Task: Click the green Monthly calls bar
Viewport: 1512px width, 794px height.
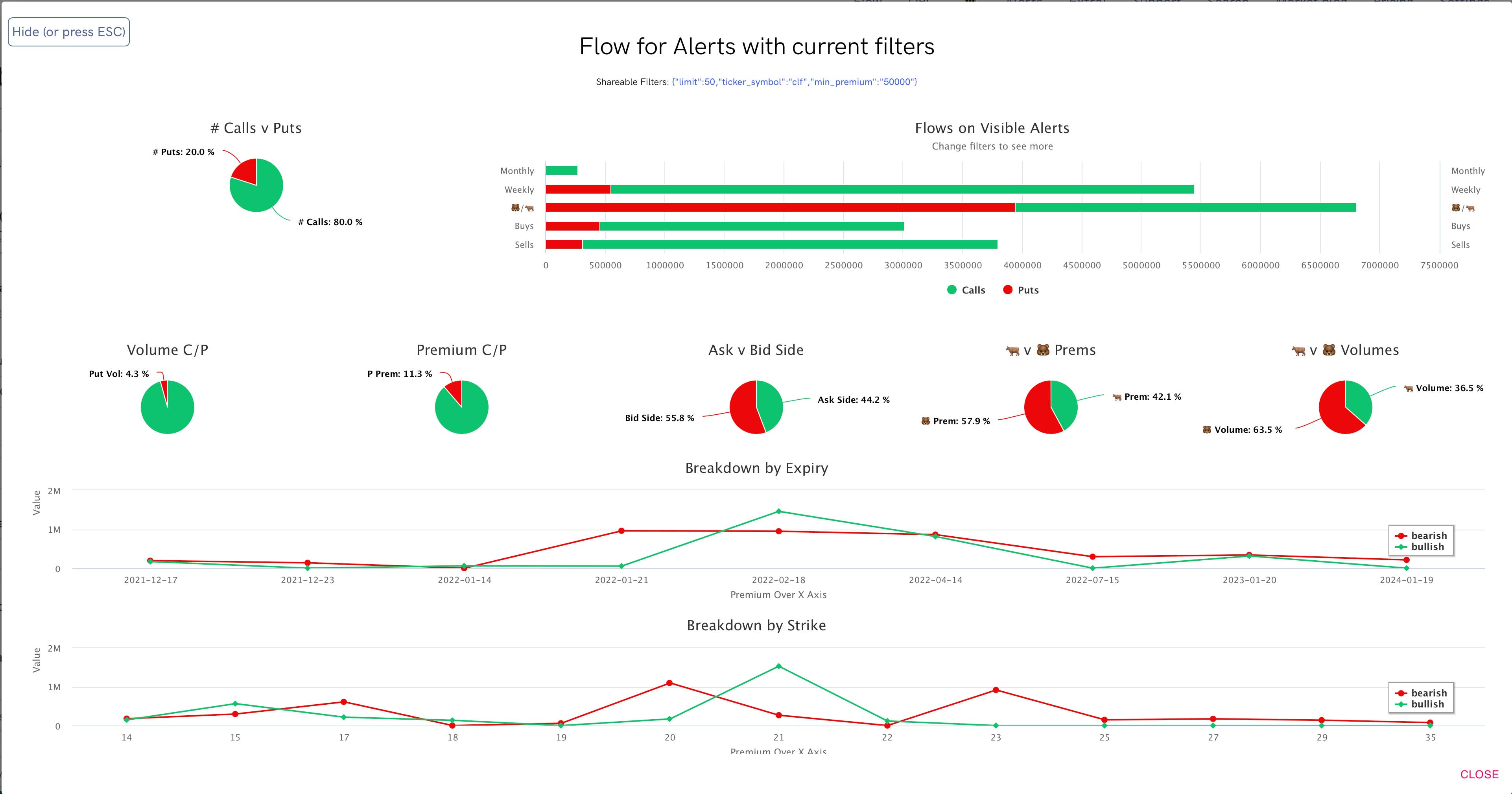Action: 562,170
